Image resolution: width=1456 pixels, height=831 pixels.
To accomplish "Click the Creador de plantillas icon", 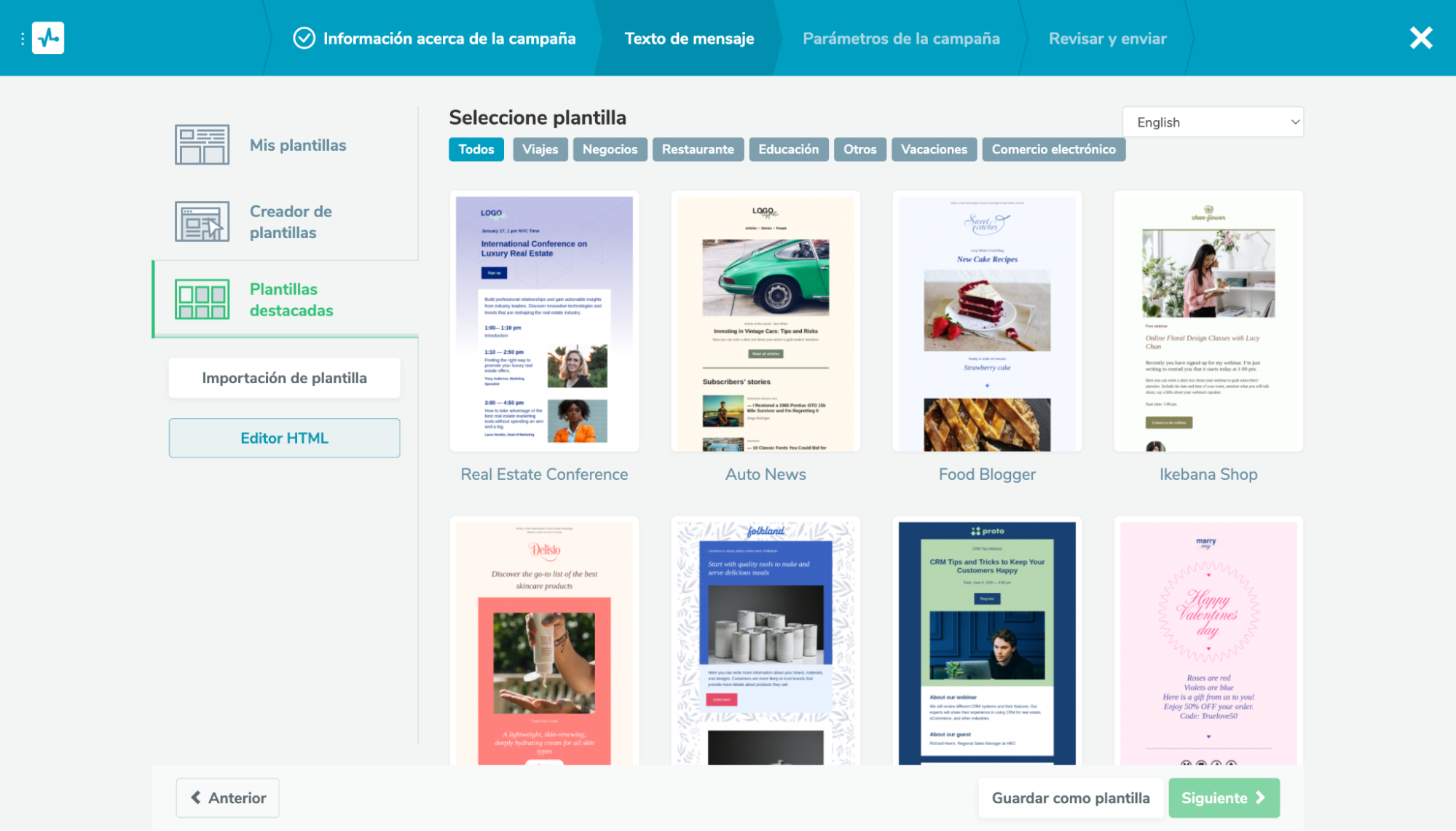I will (202, 221).
